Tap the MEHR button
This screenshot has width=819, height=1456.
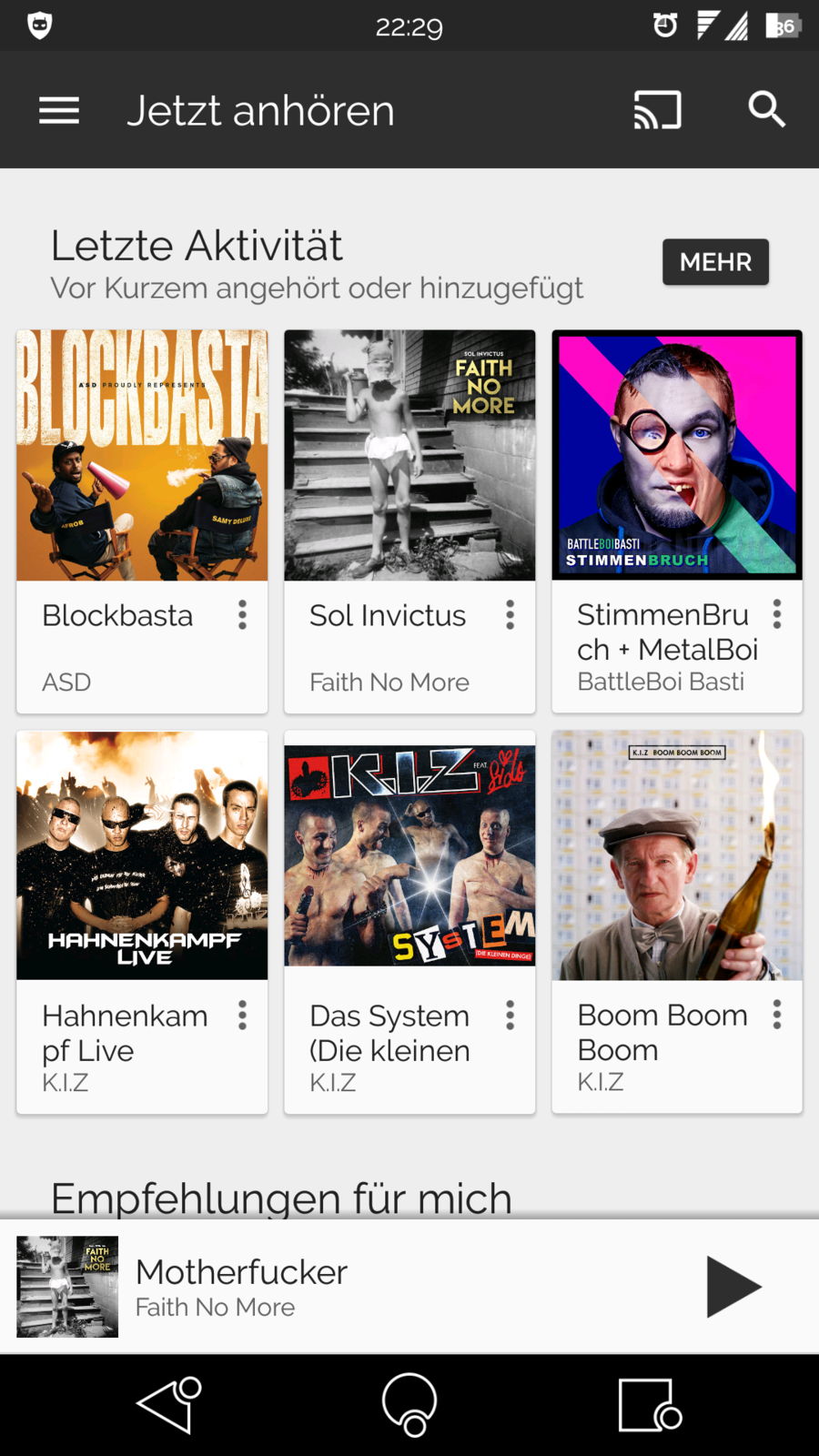point(715,262)
